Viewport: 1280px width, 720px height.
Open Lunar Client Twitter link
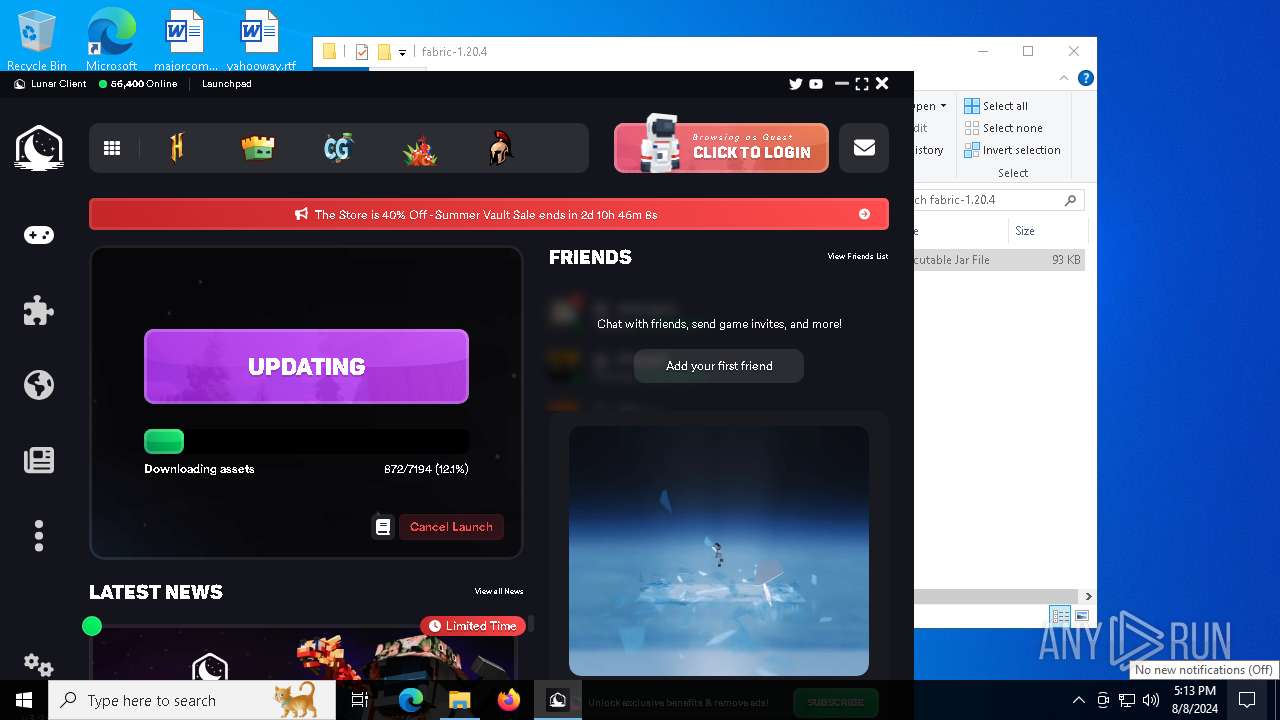[796, 84]
